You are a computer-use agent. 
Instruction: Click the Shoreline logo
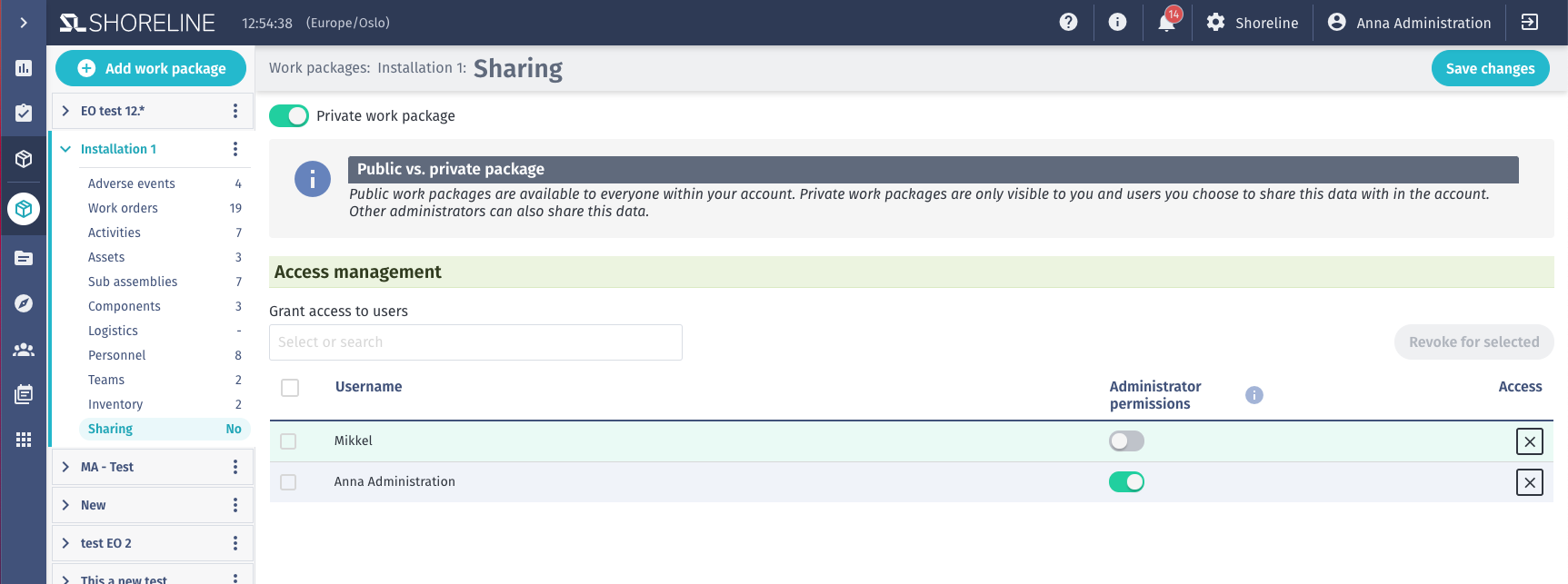click(x=137, y=23)
